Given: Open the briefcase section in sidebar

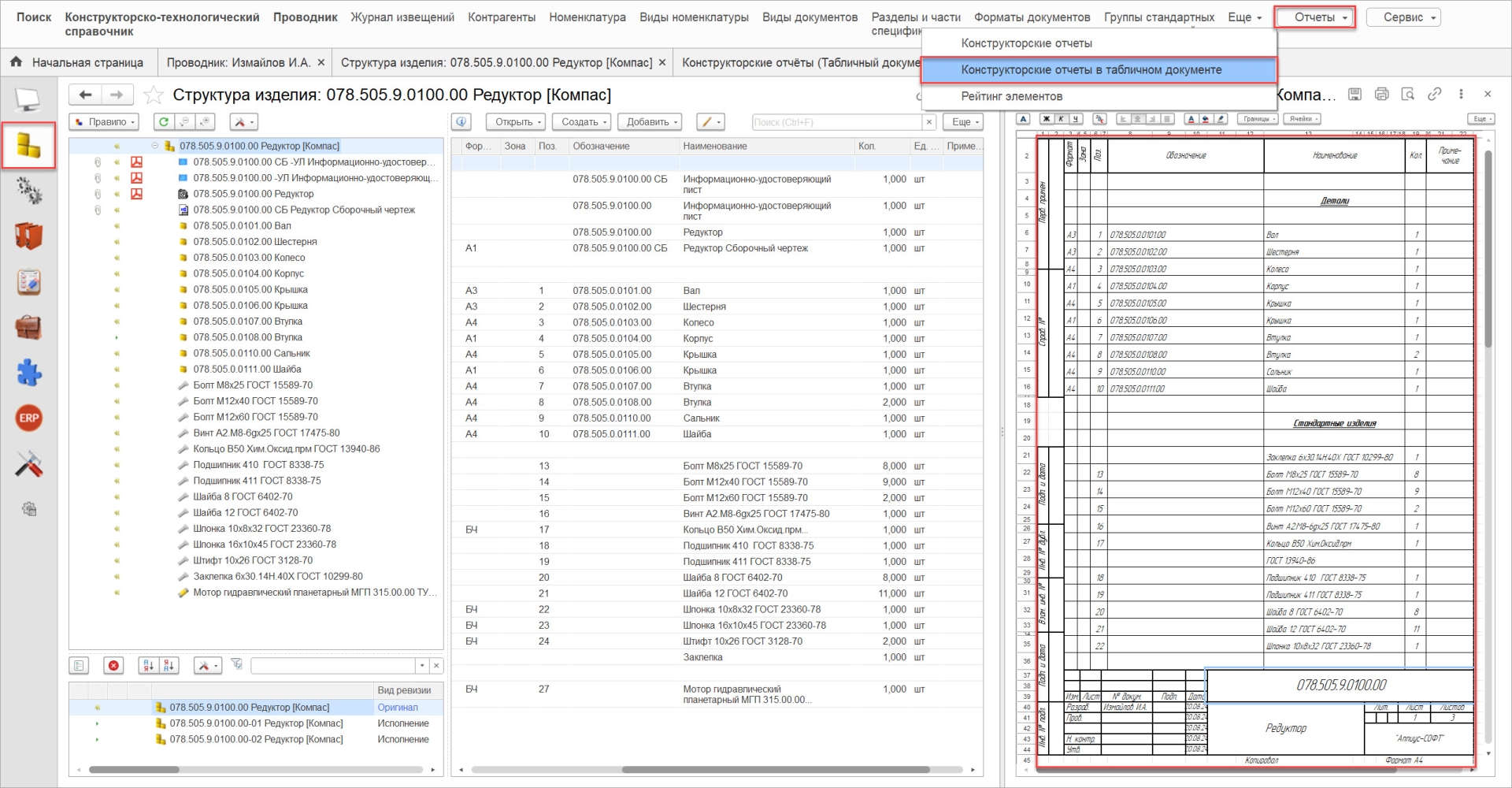Looking at the screenshot, I should click(28, 327).
